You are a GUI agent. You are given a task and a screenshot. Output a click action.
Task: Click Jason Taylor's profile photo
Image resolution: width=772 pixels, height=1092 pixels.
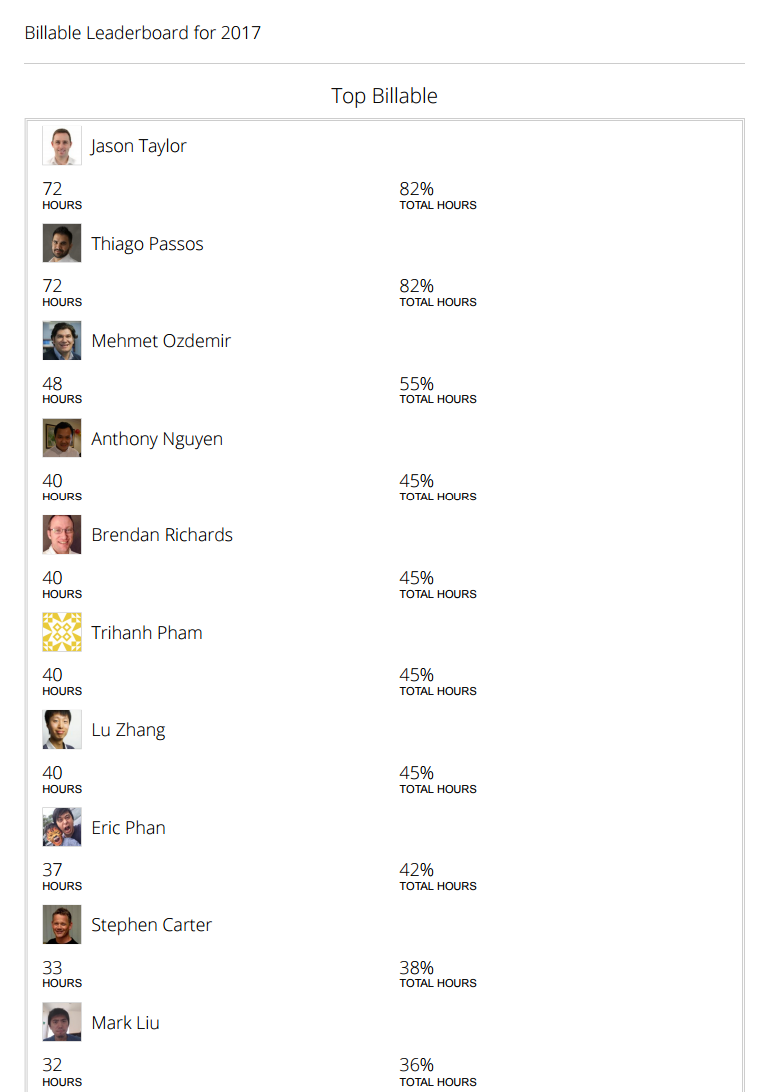62,146
